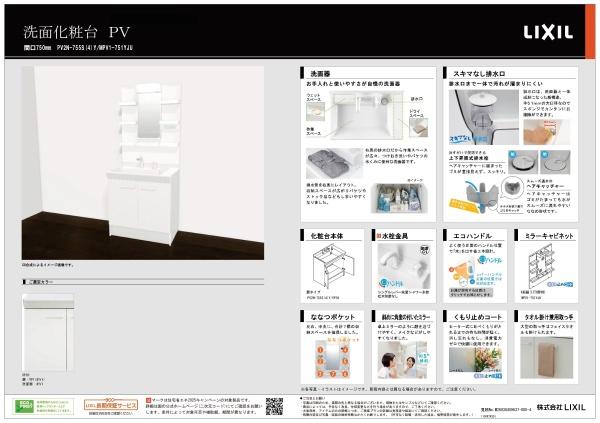Open the seven pockets numbered diagram
This screenshot has height=423, width=600.
point(333,358)
